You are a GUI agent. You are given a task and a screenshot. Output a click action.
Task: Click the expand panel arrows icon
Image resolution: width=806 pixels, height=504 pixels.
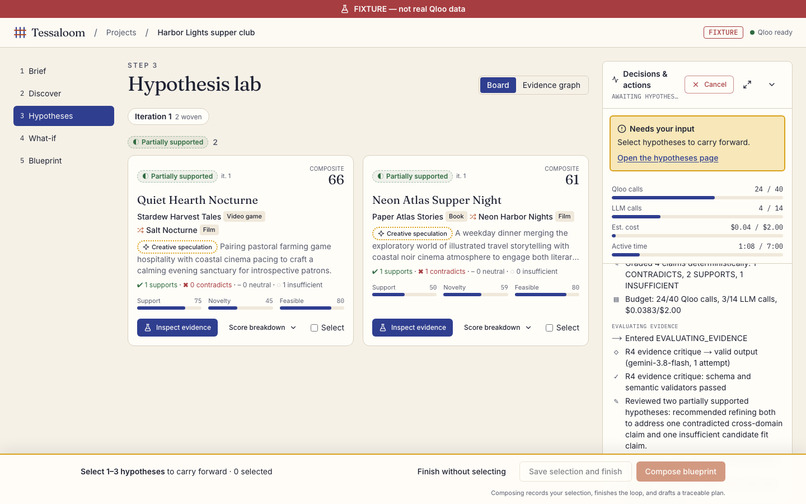coord(747,84)
